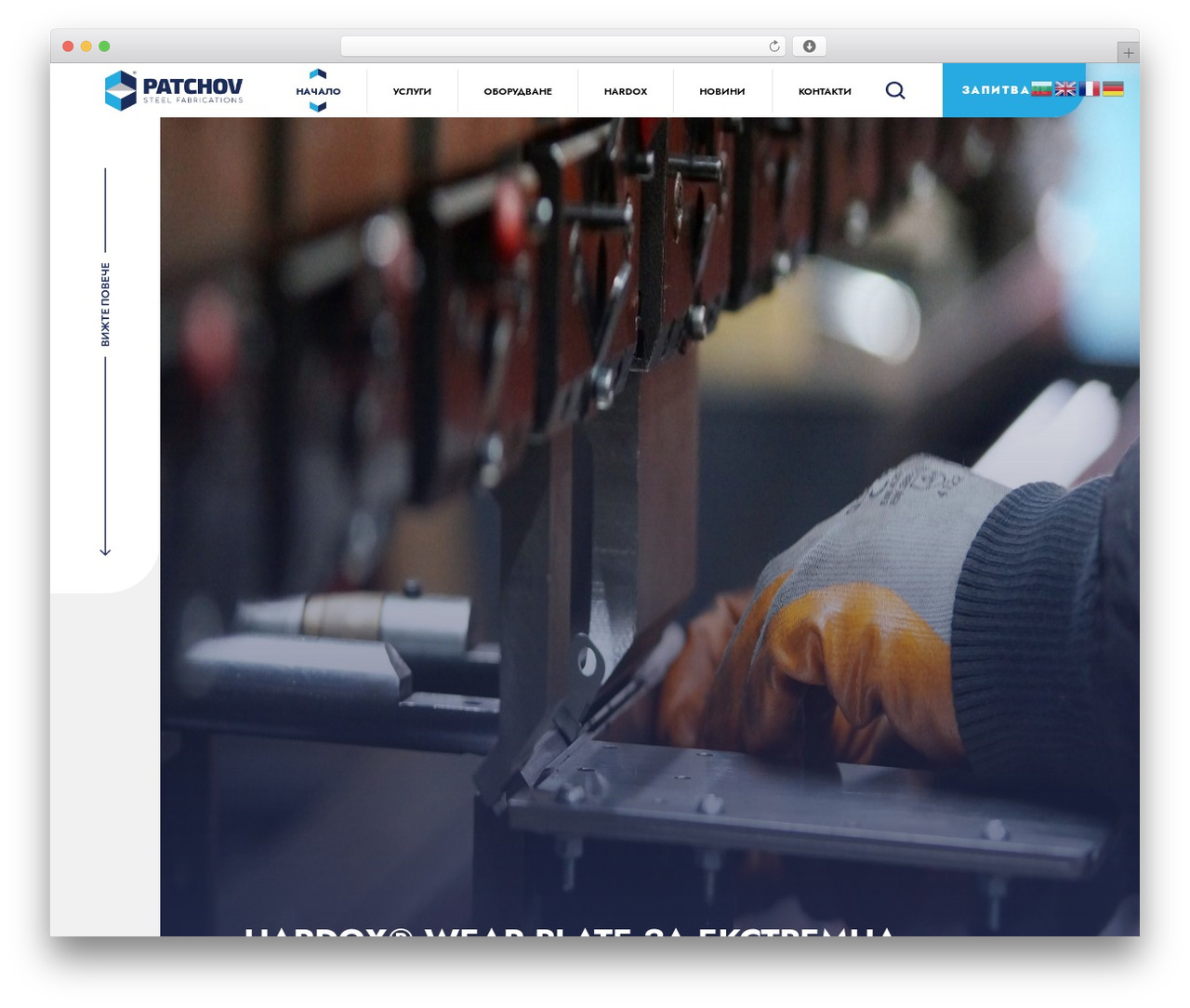Open the browser downloads button

pos(810,46)
